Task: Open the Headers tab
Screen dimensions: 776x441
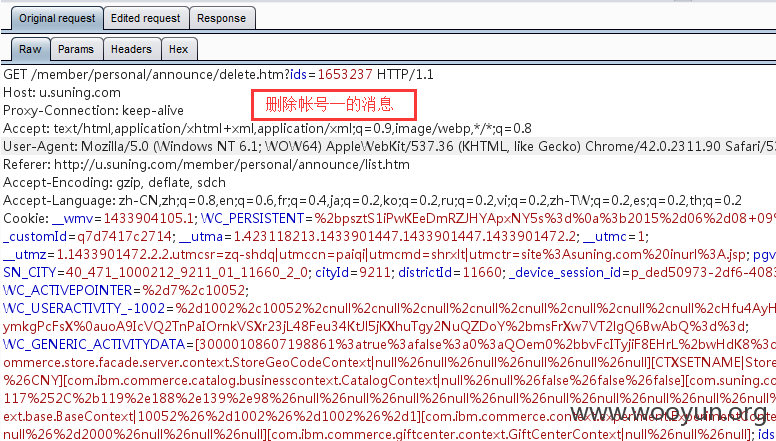Action: click(131, 49)
